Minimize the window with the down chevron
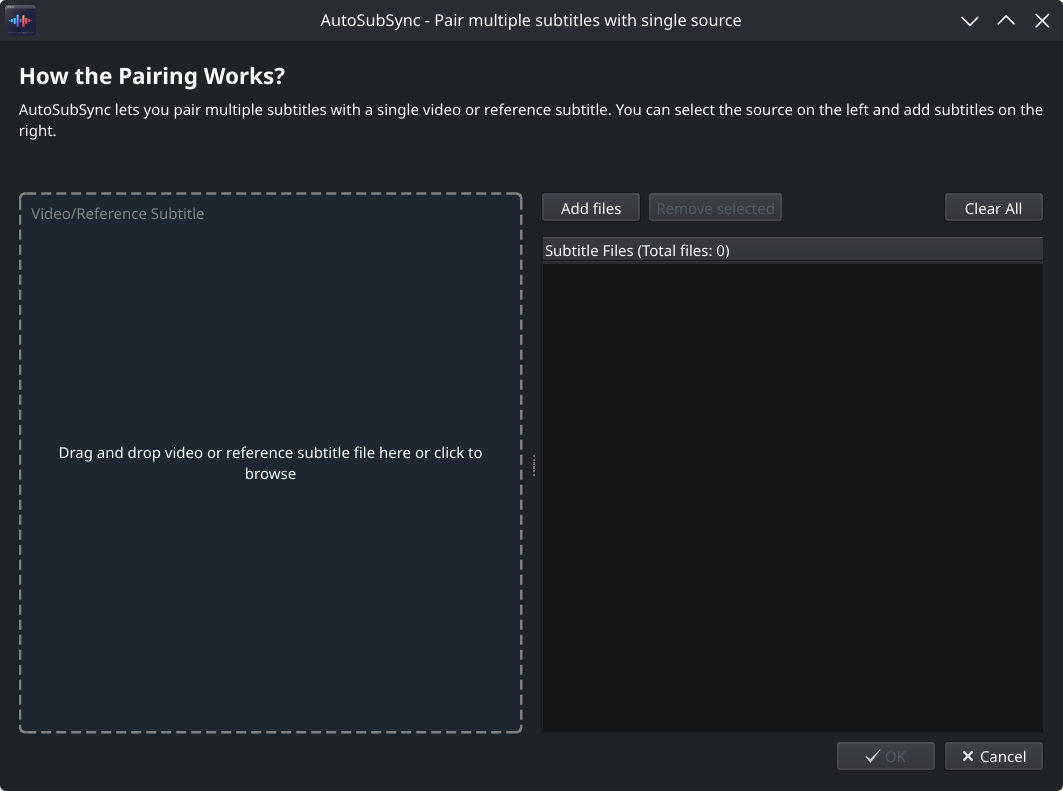 click(969, 20)
